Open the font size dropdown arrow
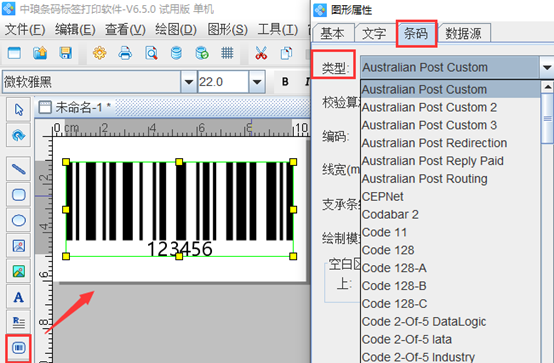 click(x=257, y=82)
